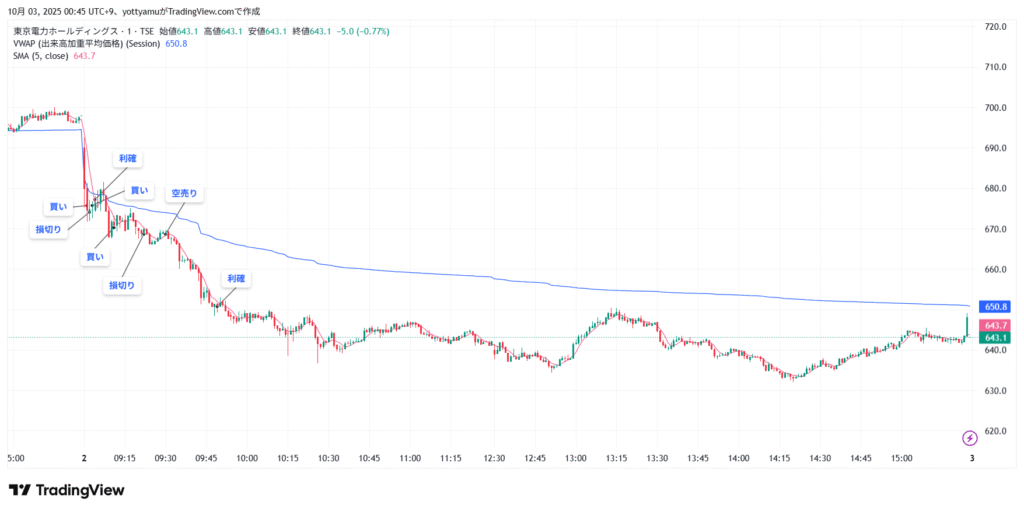
Task: Click the TradingView logo icon
Action: pyautogui.click(x=19, y=490)
